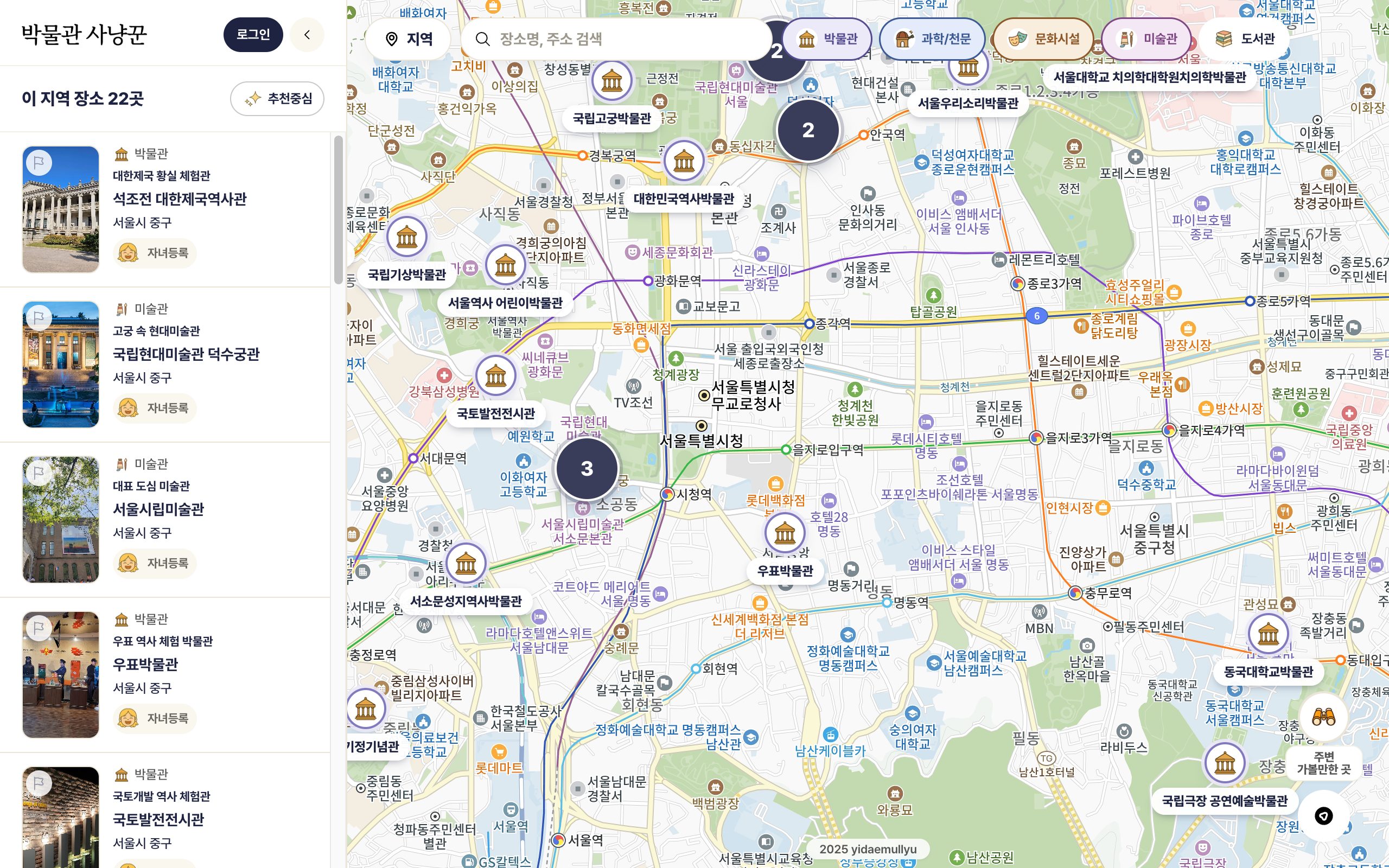Click the 동국대학교박물관 label bubble
1389x868 pixels.
[1269, 672]
